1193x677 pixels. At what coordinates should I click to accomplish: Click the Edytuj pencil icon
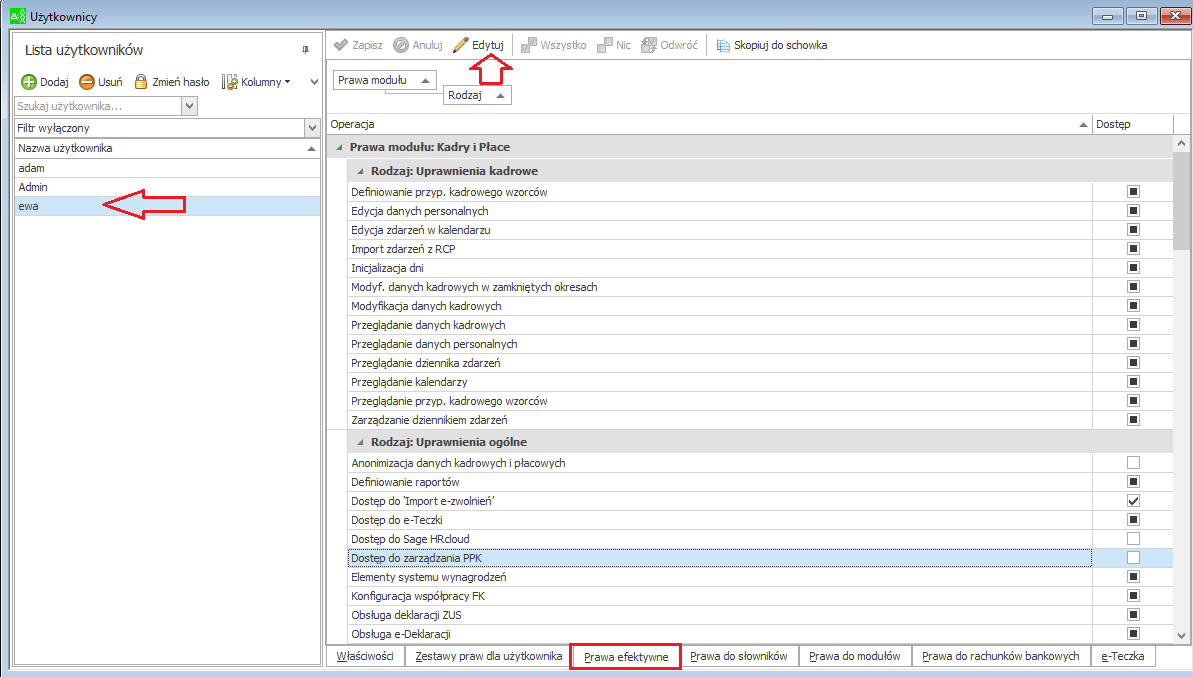click(460, 45)
